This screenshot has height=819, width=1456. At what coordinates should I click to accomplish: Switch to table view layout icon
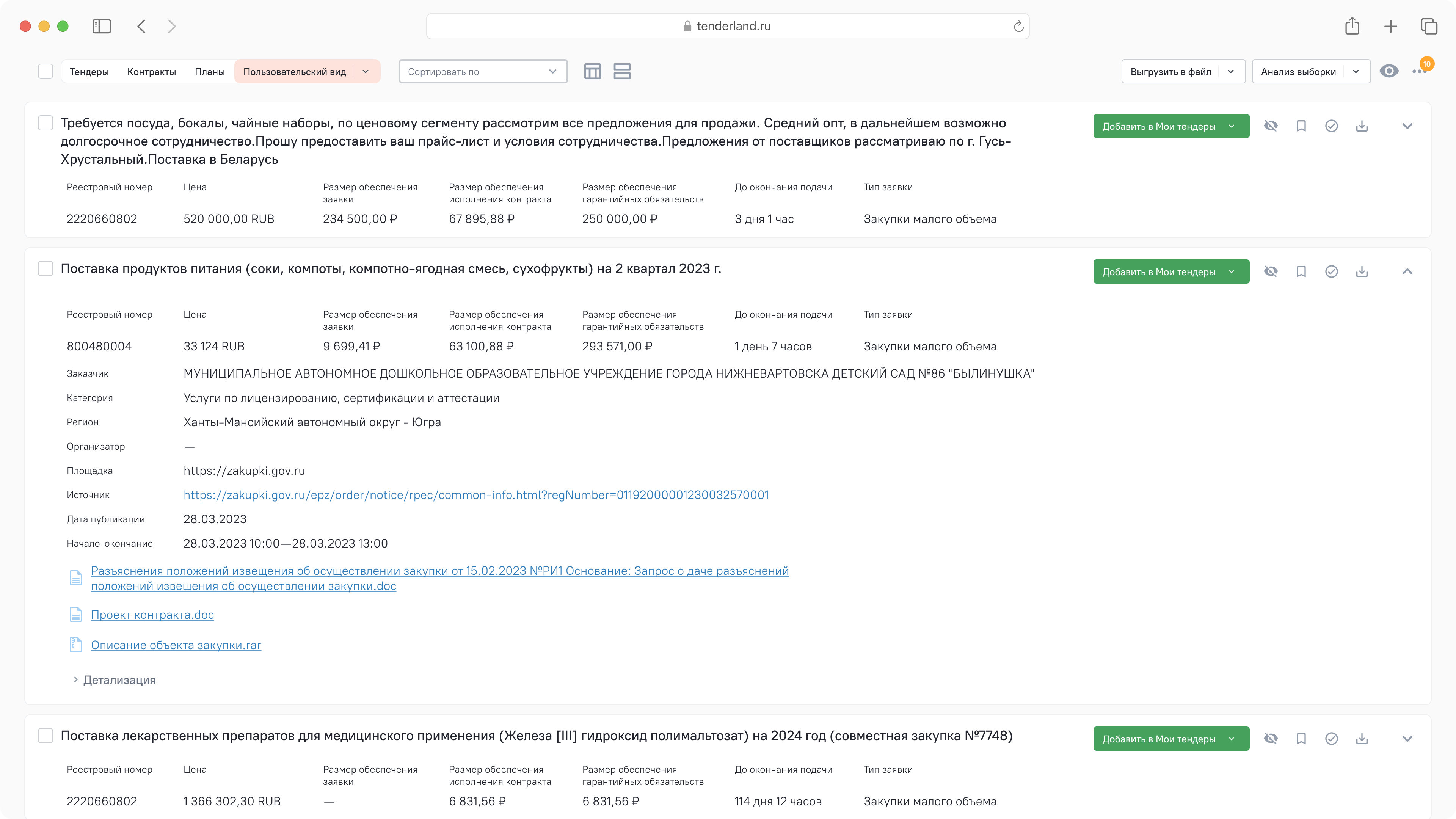592,72
